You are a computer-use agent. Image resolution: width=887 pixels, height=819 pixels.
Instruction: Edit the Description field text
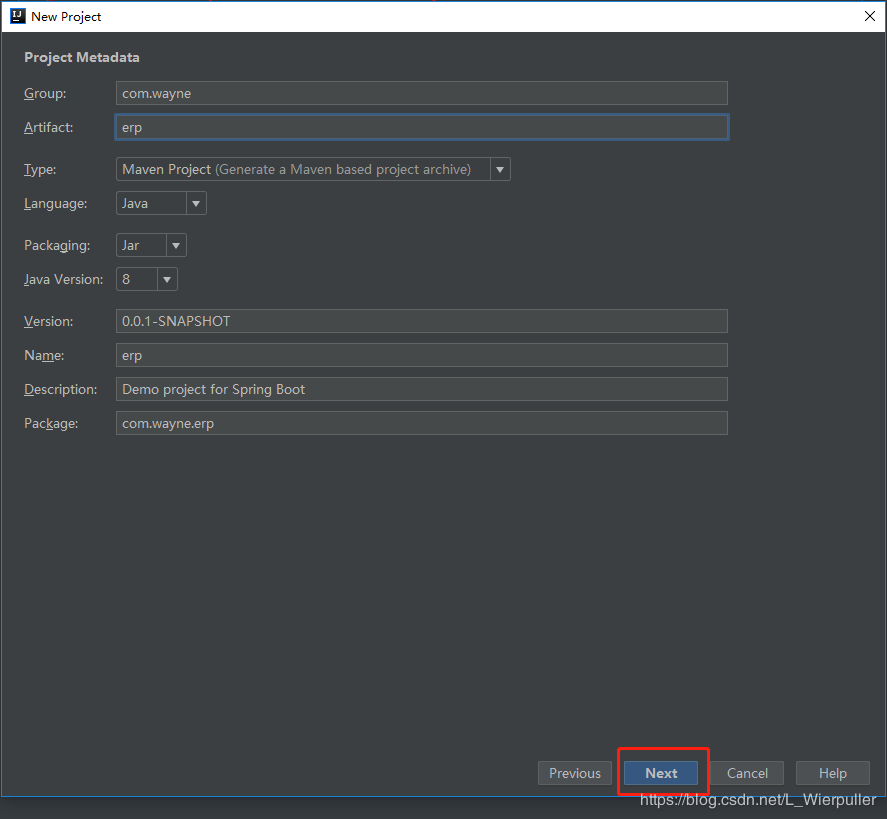click(x=421, y=389)
